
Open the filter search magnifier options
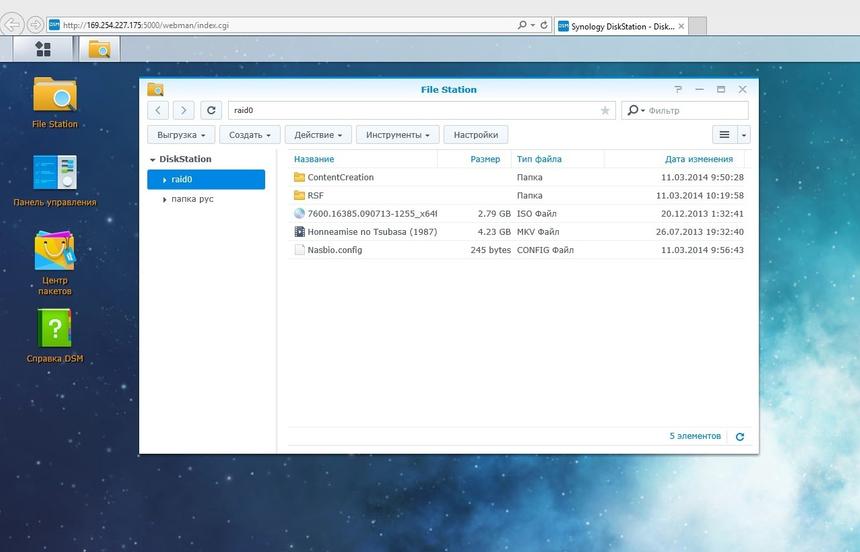(x=635, y=110)
